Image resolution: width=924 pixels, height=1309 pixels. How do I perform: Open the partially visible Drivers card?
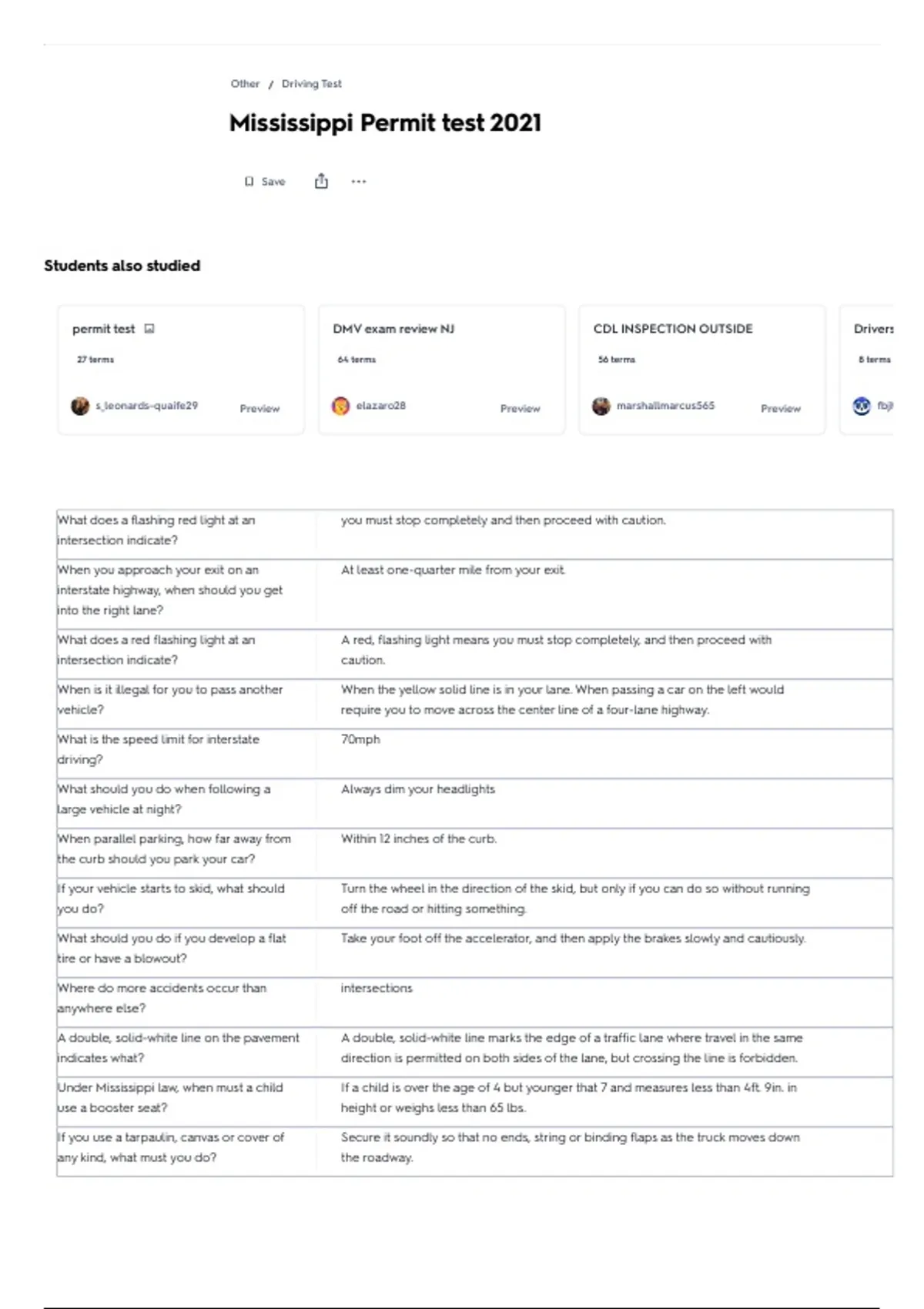click(x=867, y=370)
